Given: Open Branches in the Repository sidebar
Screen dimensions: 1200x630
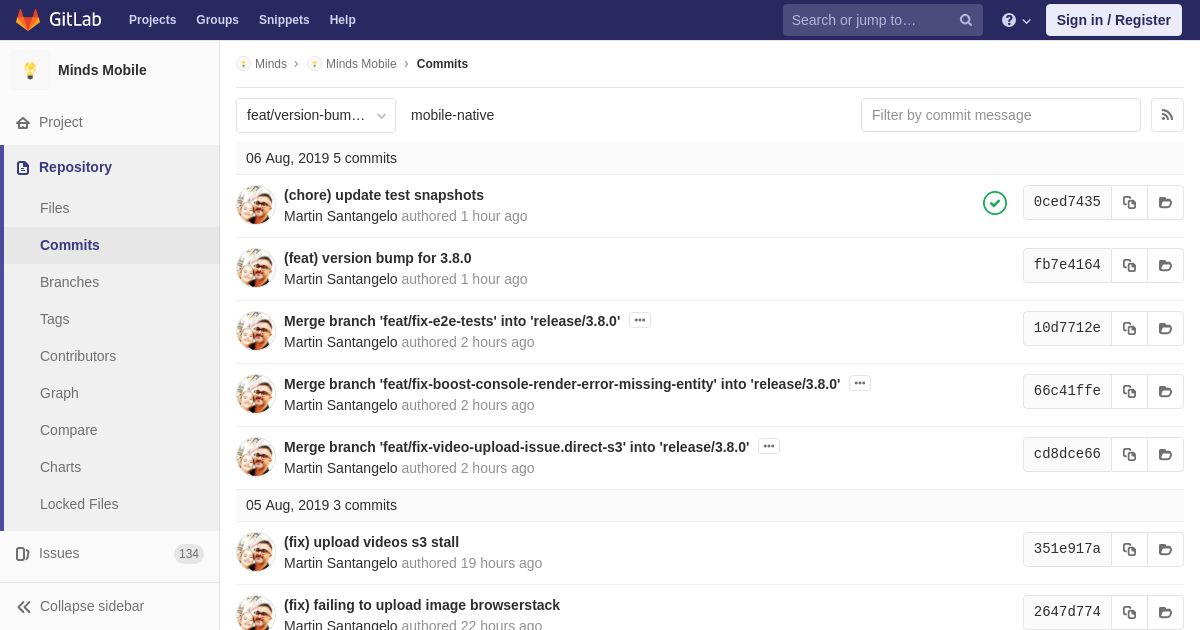Looking at the screenshot, I should (x=69, y=282).
